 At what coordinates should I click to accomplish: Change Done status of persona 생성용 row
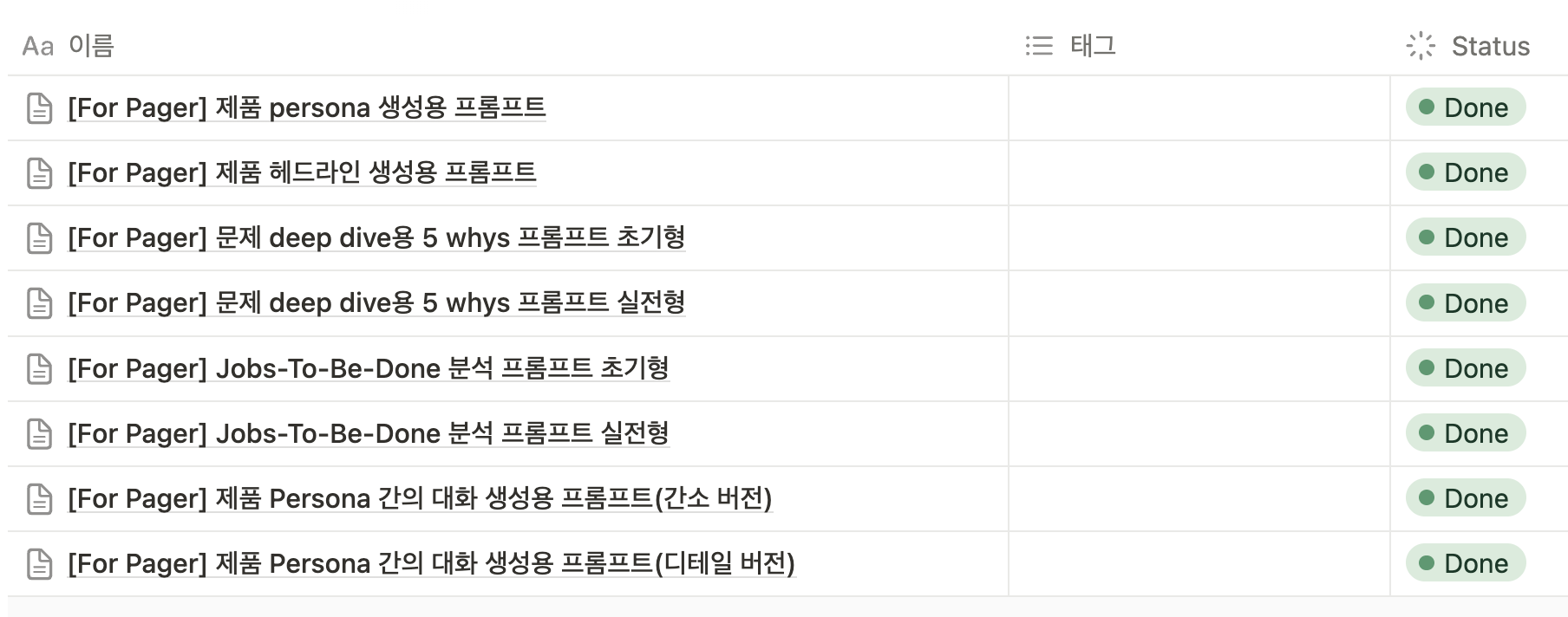pyautogui.click(x=1466, y=107)
